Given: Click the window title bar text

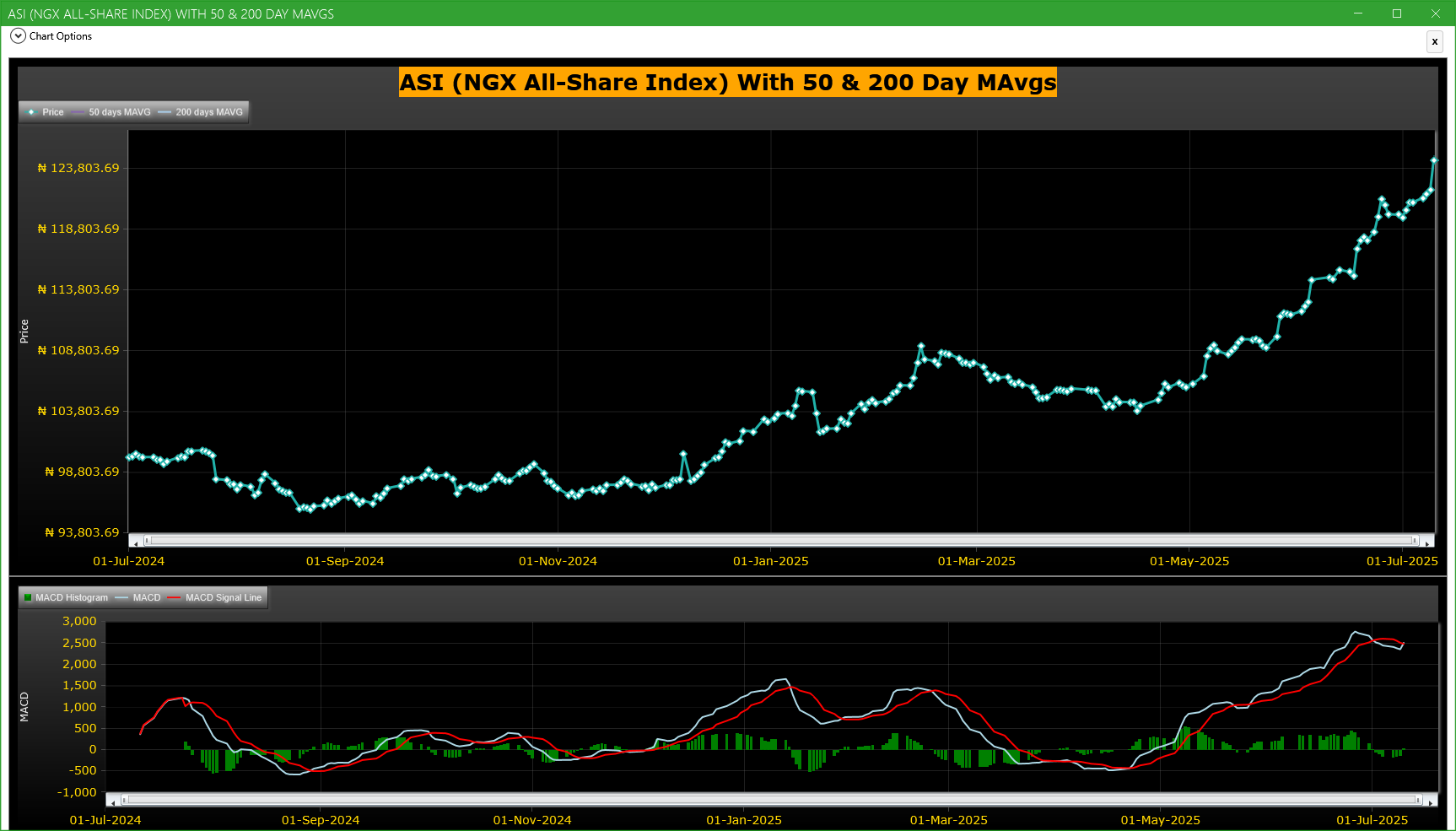Looking at the screenshot, I should 170,14.
